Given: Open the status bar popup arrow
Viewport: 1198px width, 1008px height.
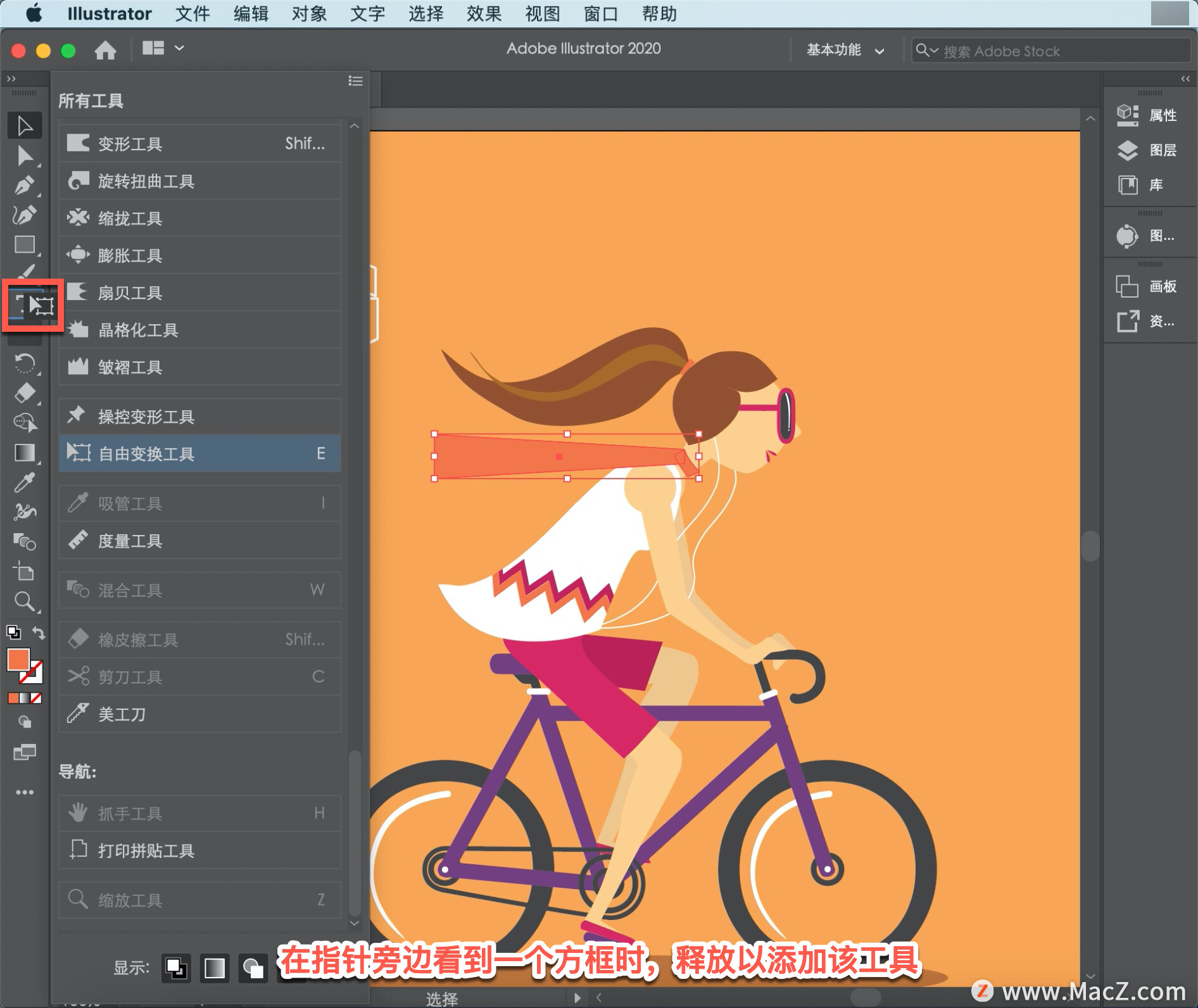Looking at the screenshot, I should pos(577,998).
